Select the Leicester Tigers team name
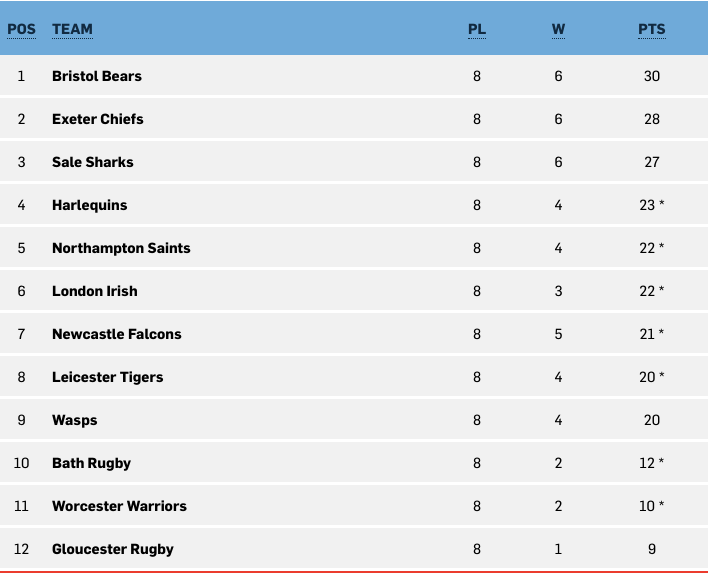The width and height of the screenshot is (708, 573). 107,377
